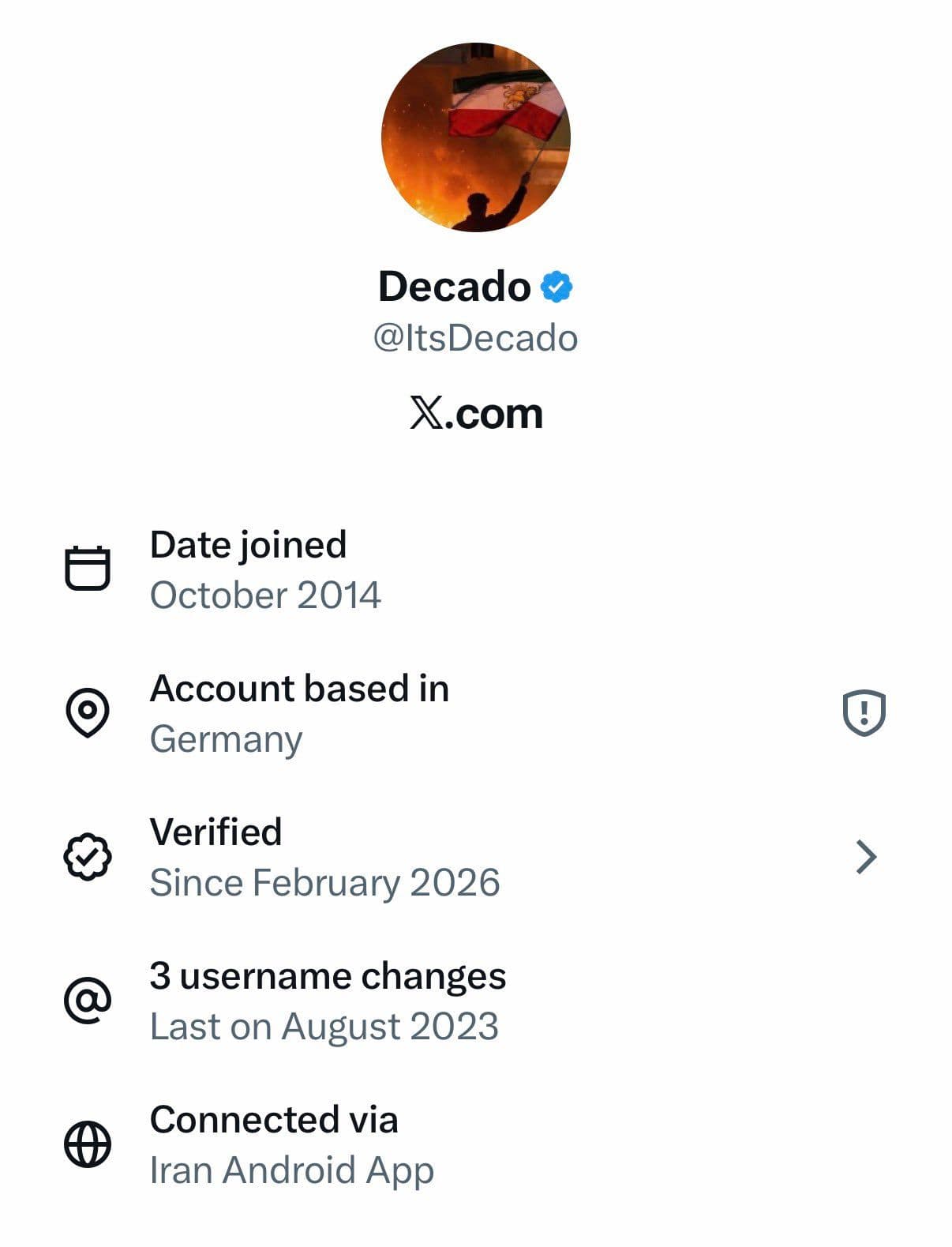The height and width of the screenshot is (1247, 952).
Task: Click the verified checkmark badge icon
Action: coord(88,857)
